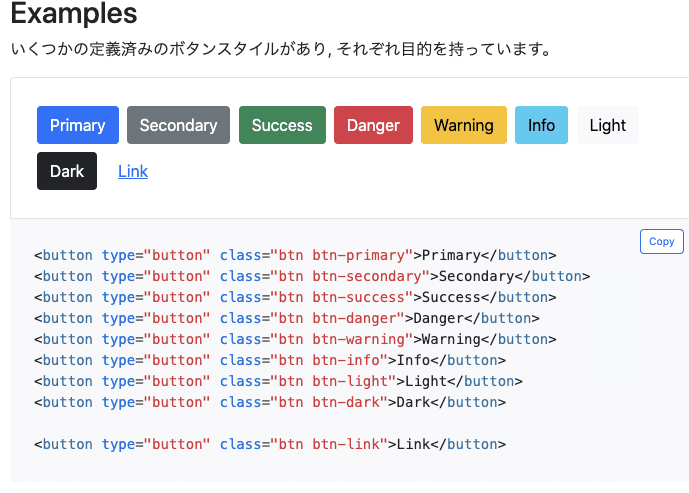Click the btn-danger code line
Screen dimensions: 689x493
[x=286, y=319]
